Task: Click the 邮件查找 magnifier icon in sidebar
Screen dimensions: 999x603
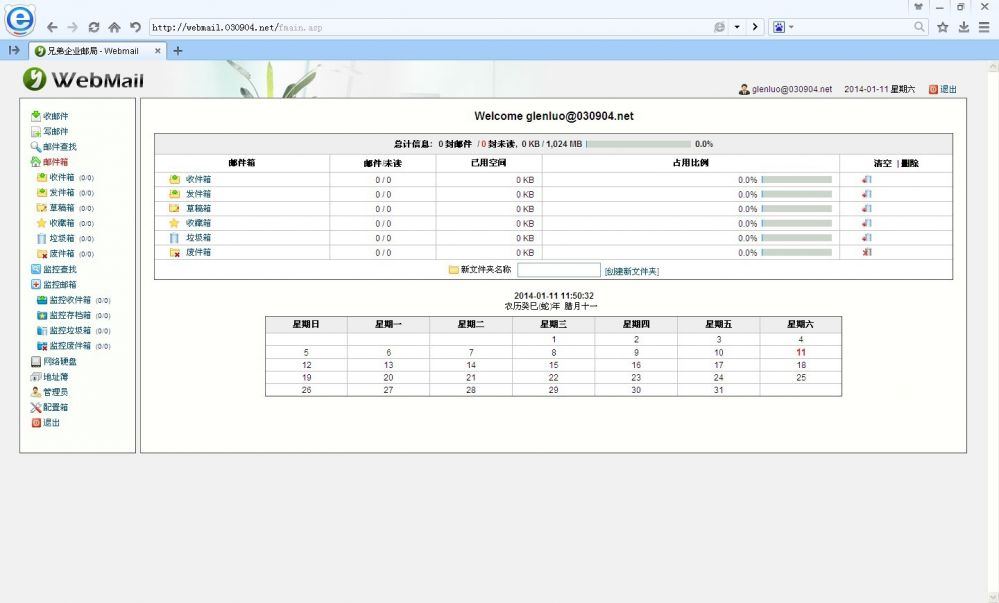Action: pyautogui.click(x=36, y=147)
